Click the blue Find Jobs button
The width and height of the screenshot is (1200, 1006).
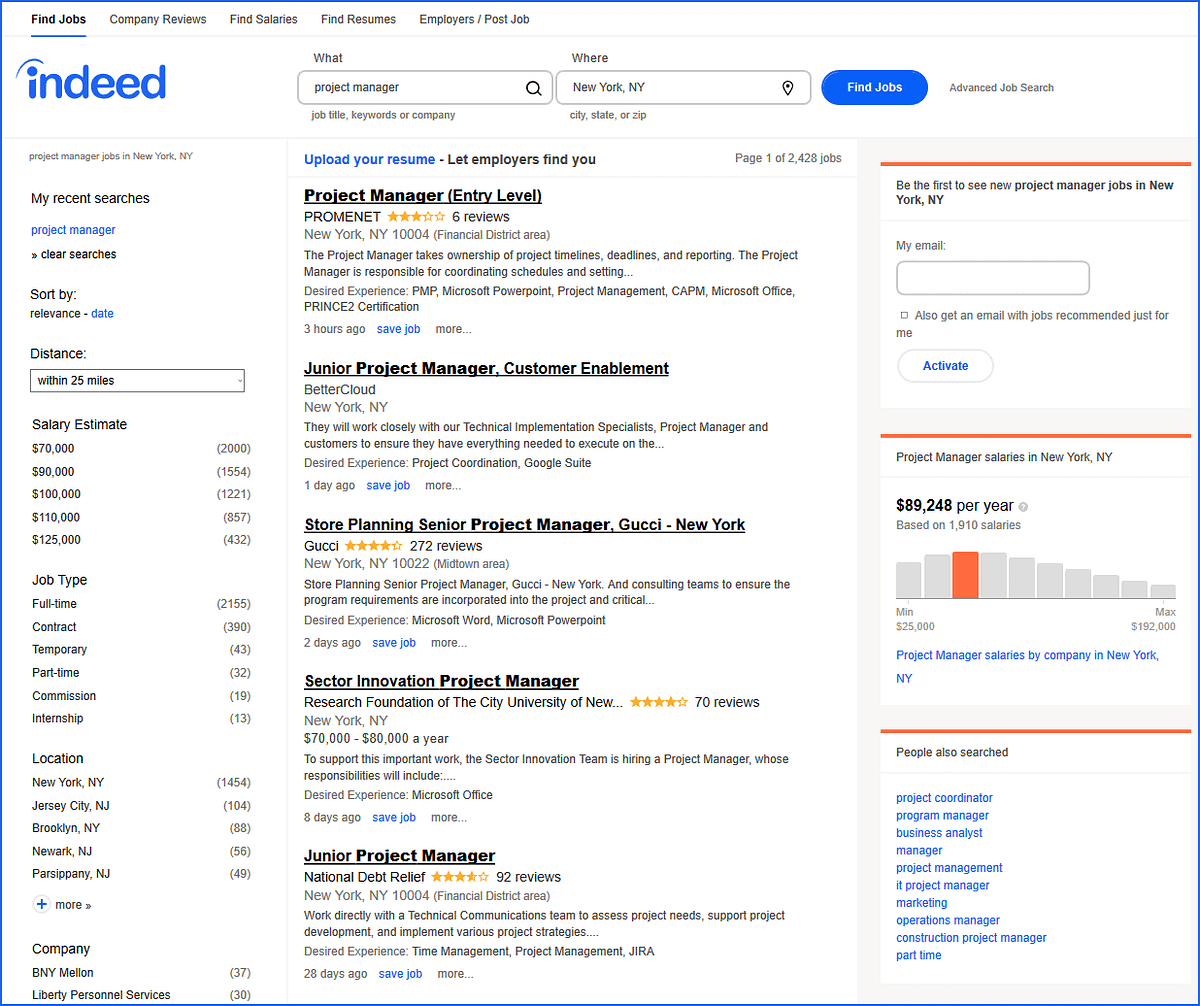[x=874, y=87]
